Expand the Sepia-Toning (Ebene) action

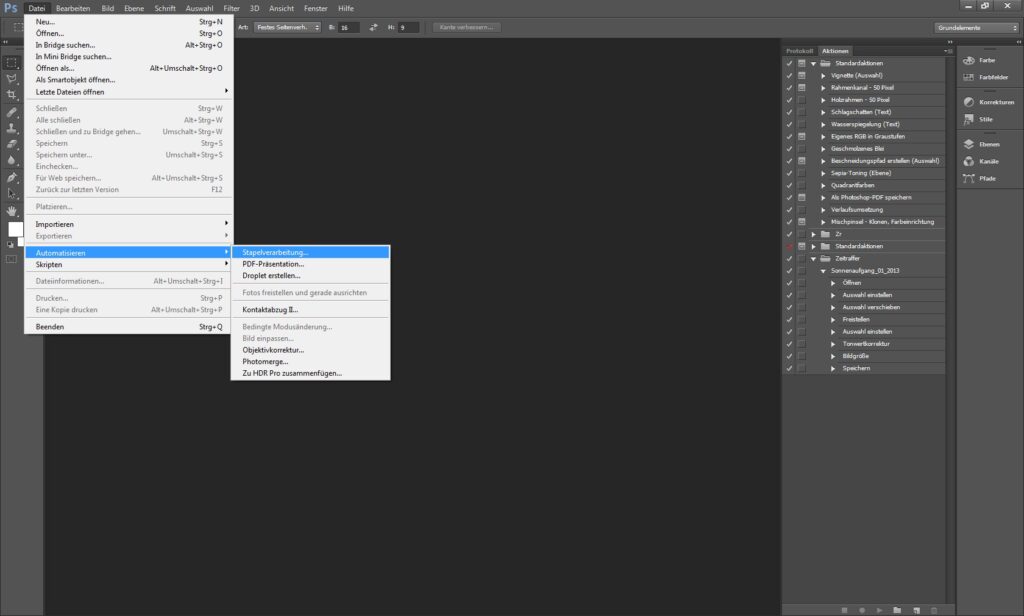point(824,173)
